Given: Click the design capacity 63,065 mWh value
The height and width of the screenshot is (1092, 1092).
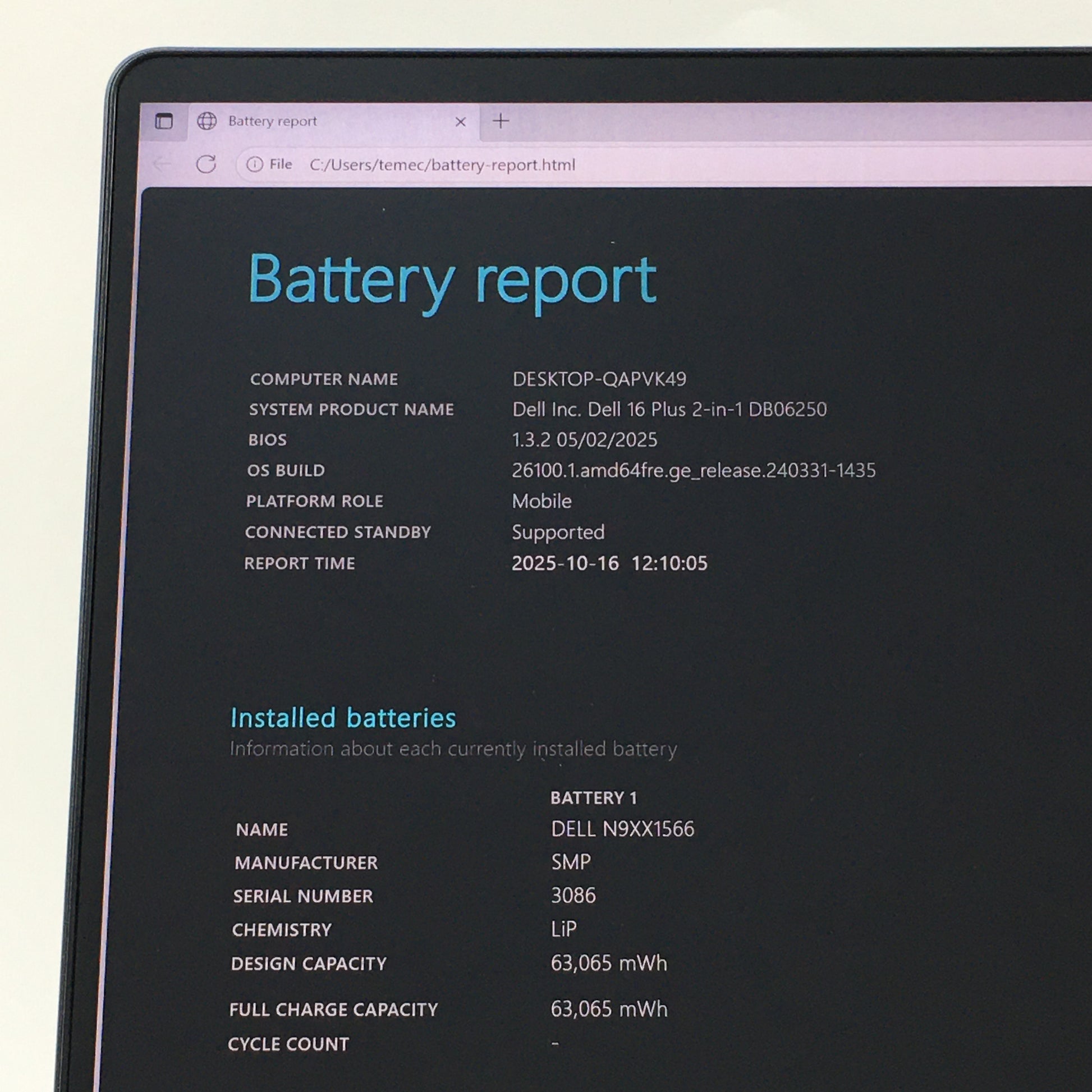Looking at the screenshot, I should [x=609, y=963].
